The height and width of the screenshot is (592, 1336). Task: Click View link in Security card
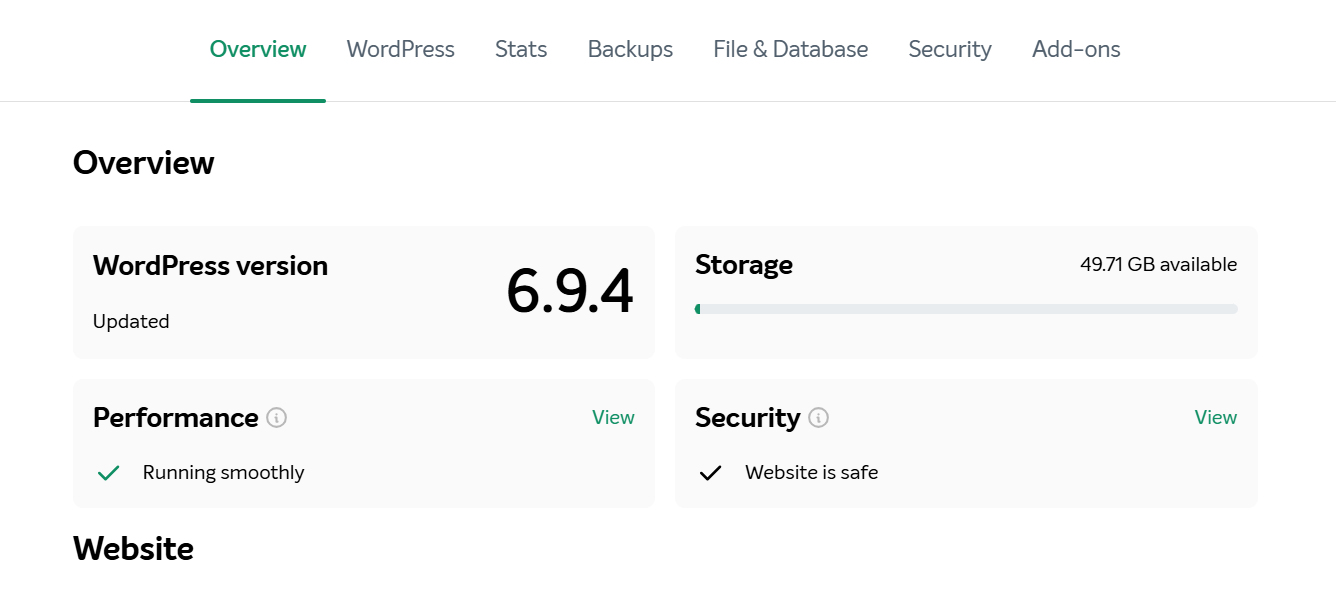pos(1216,417)
